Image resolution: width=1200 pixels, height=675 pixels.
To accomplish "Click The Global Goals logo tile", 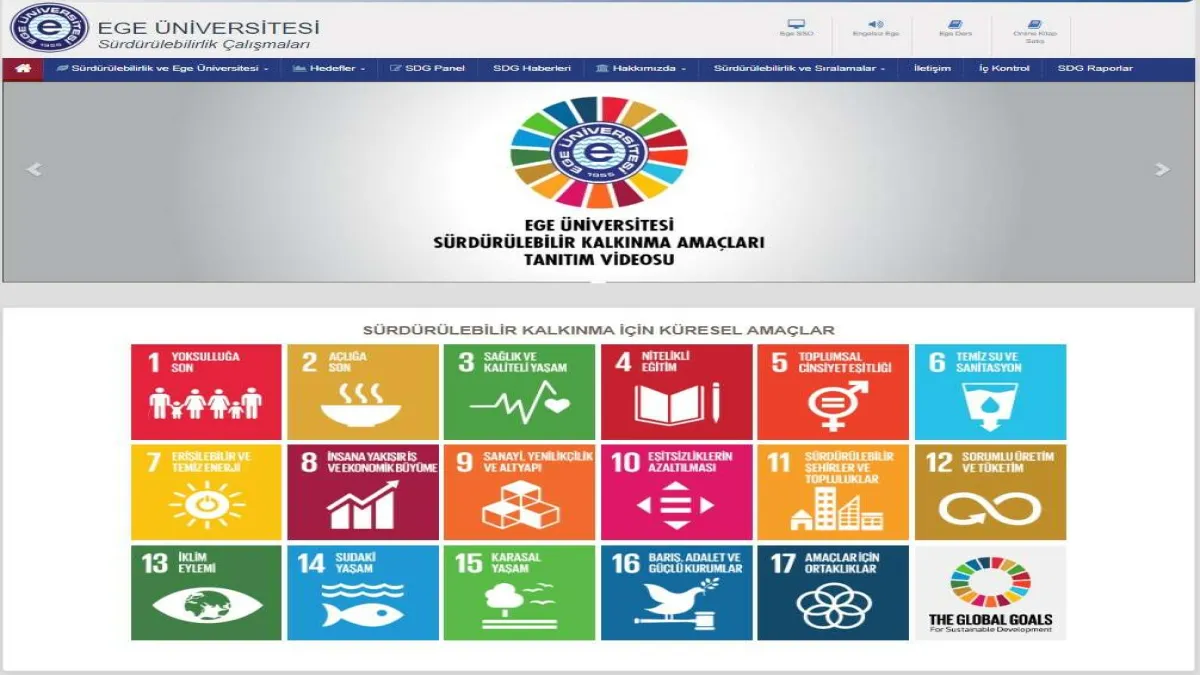I will point(990,592).
